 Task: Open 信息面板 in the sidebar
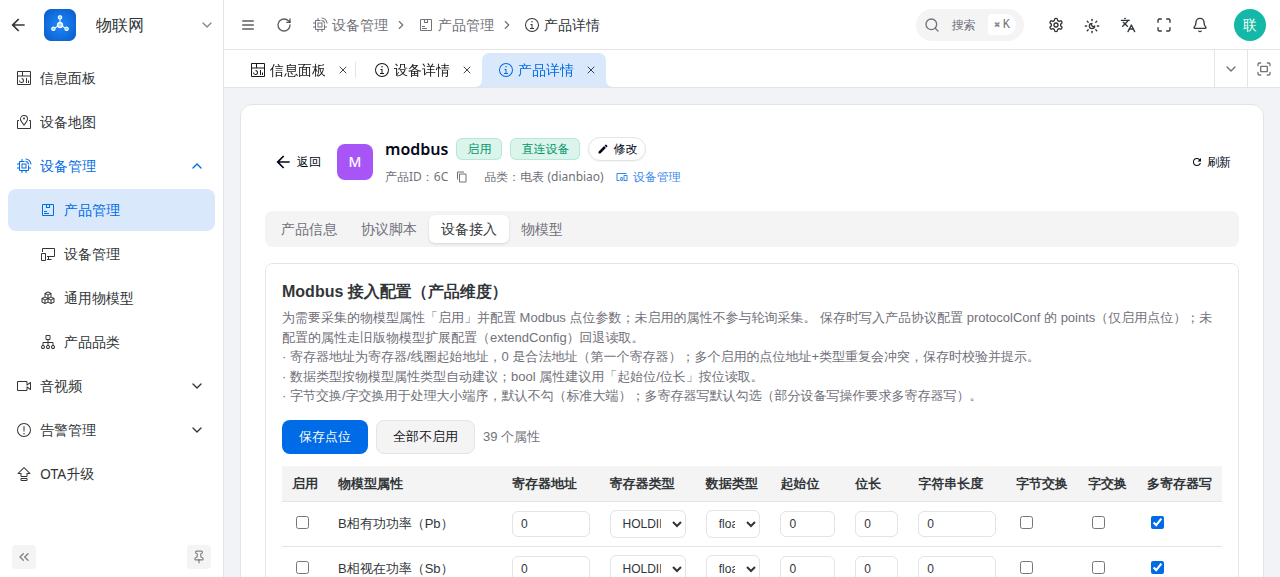pos(111,78)
